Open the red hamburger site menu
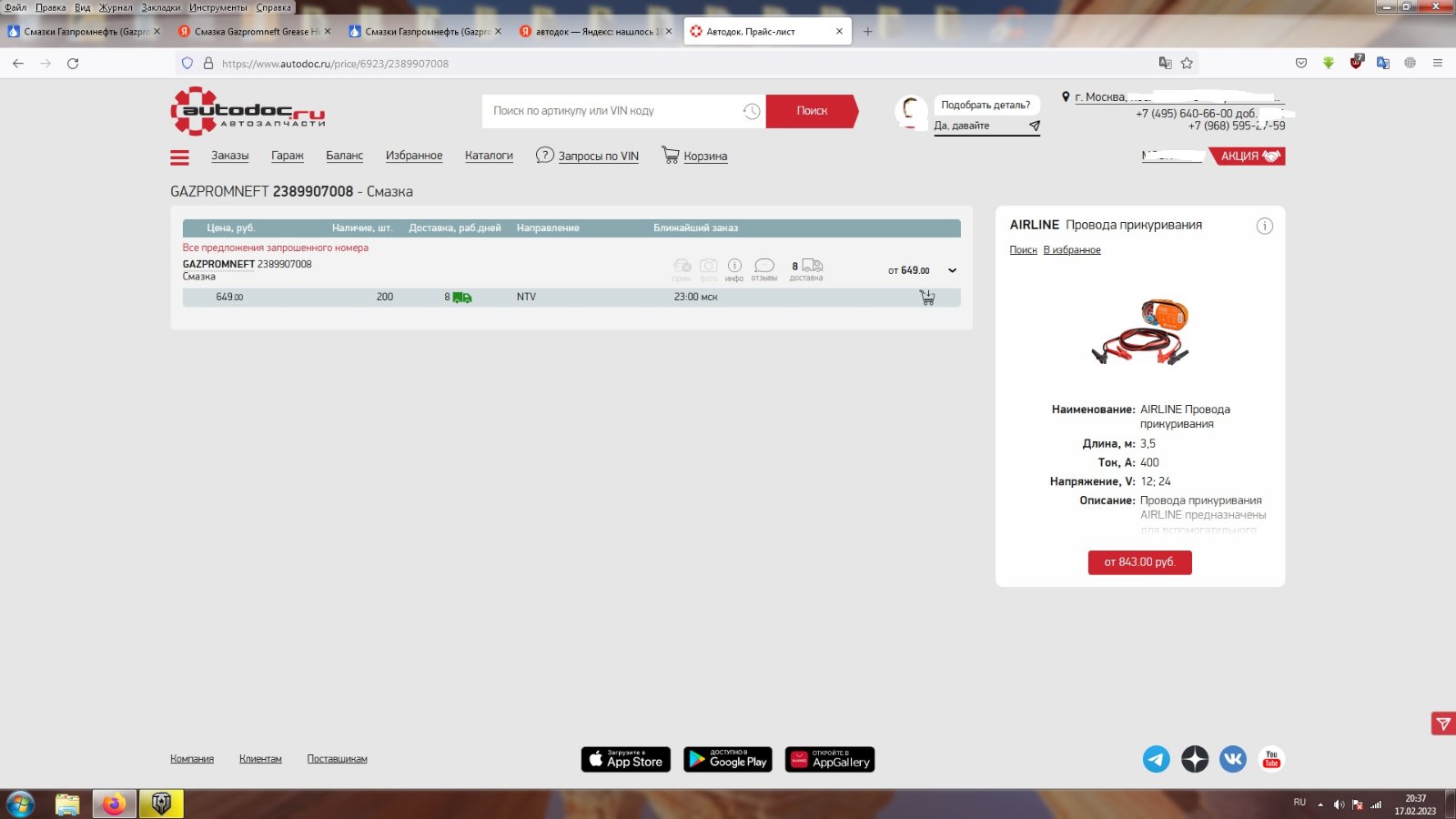1456x819 pixels. pos(179,157)
